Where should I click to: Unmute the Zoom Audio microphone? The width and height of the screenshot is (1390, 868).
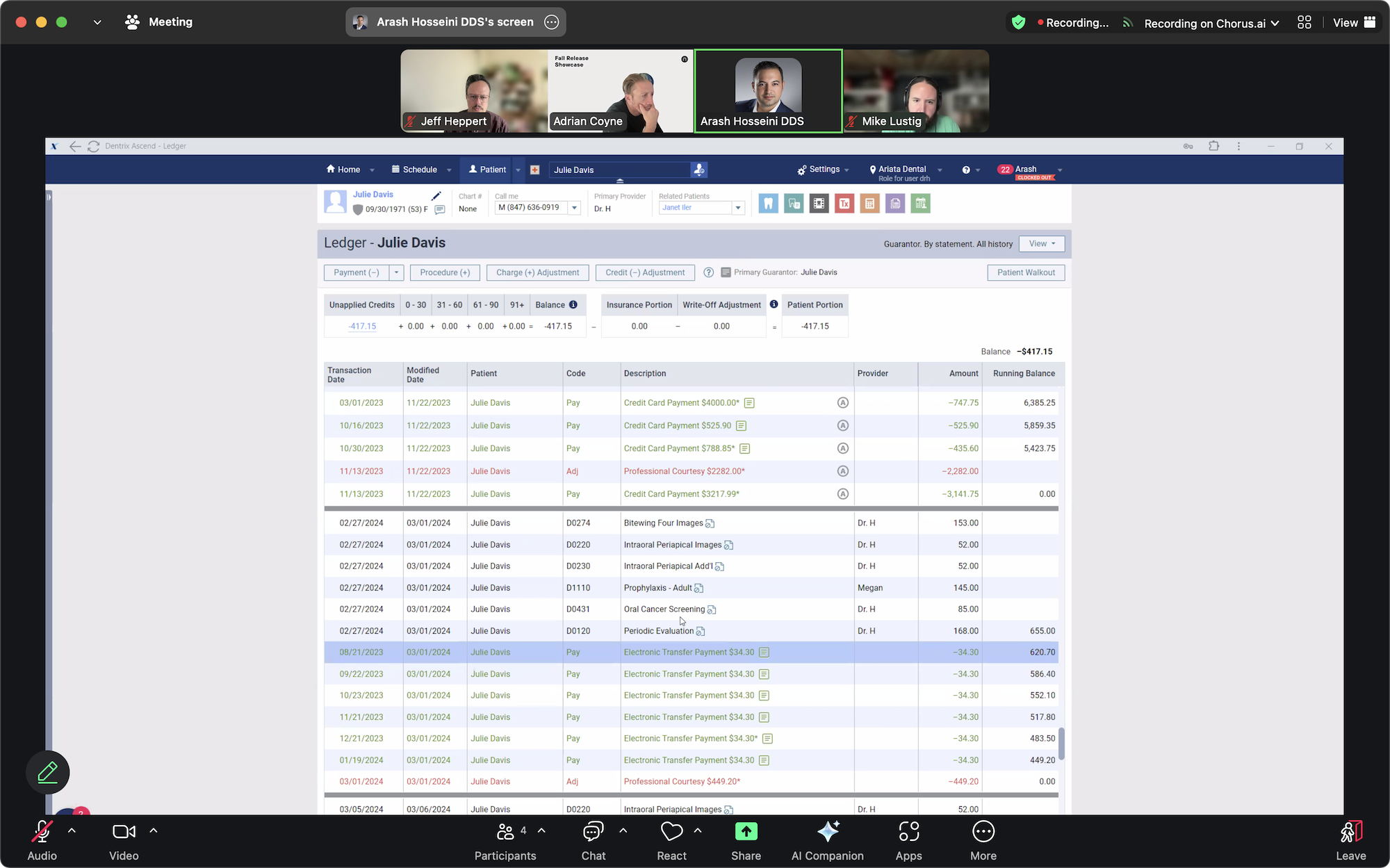click(42, 832)
